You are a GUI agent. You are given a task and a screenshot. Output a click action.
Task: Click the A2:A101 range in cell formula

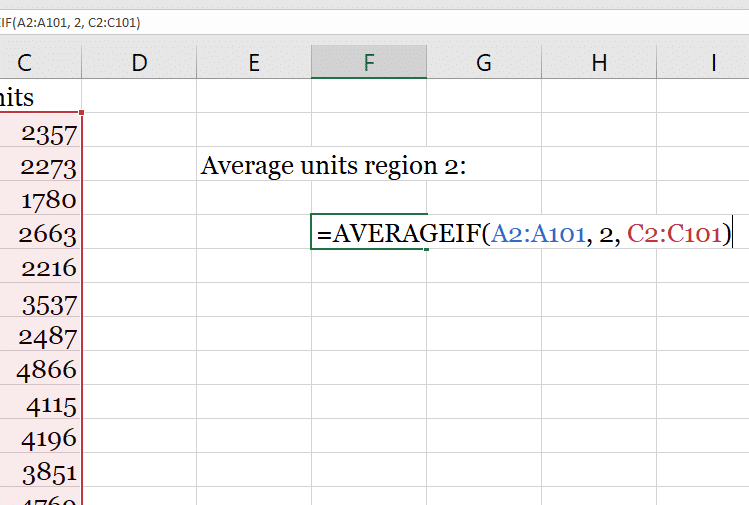tap(538, 234)
